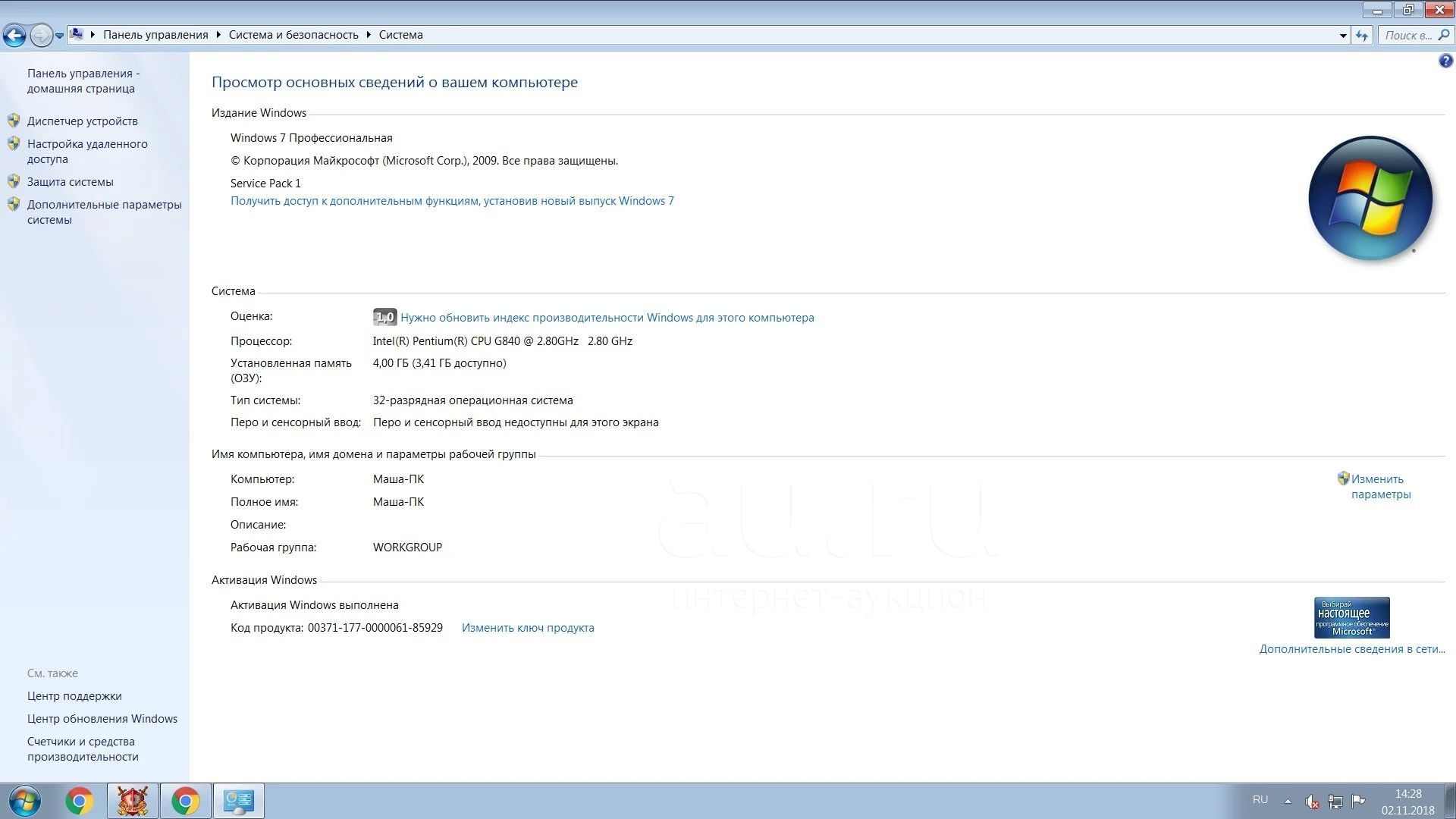
Task: Click the muted volume tray icon
Action: (1312, 801)
